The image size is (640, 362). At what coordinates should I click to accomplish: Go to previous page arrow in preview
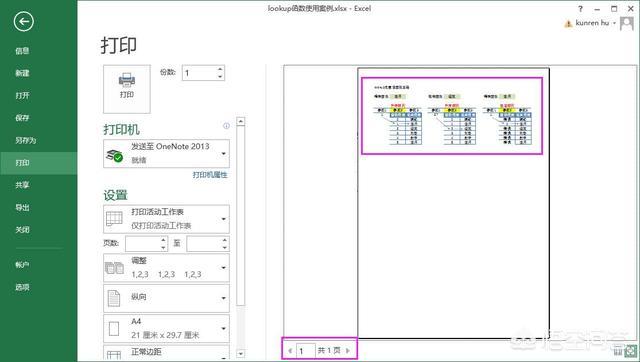pyautogui.click(x=290, y=350)
